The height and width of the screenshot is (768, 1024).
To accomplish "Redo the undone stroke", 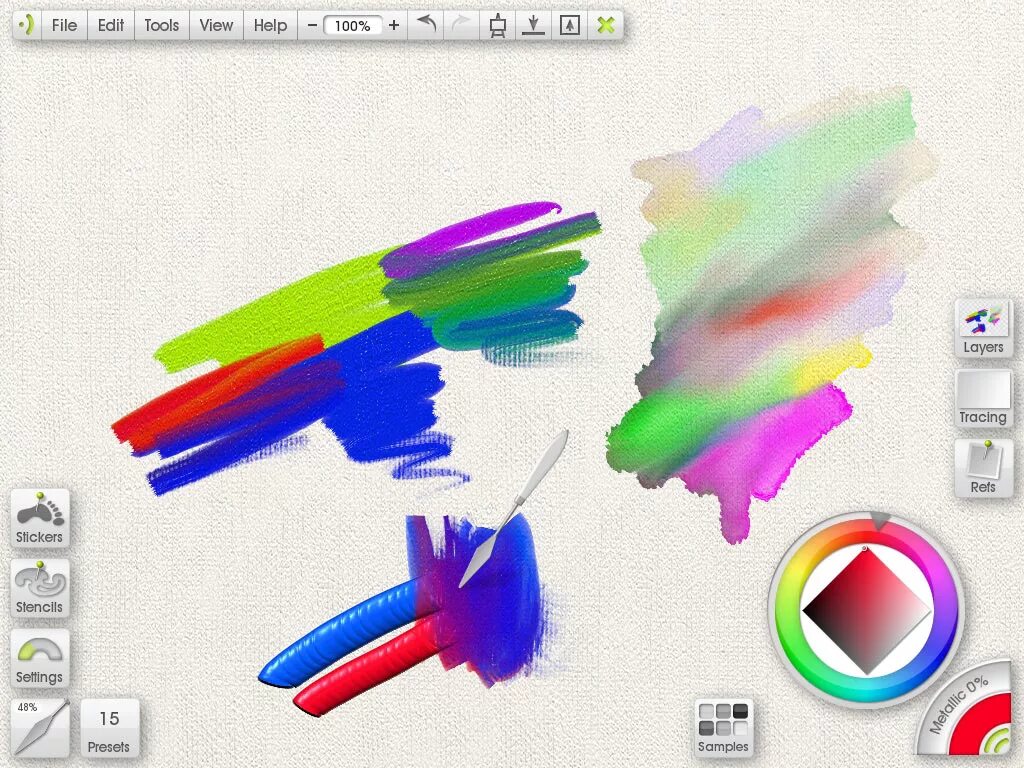I will pos(462,25).
